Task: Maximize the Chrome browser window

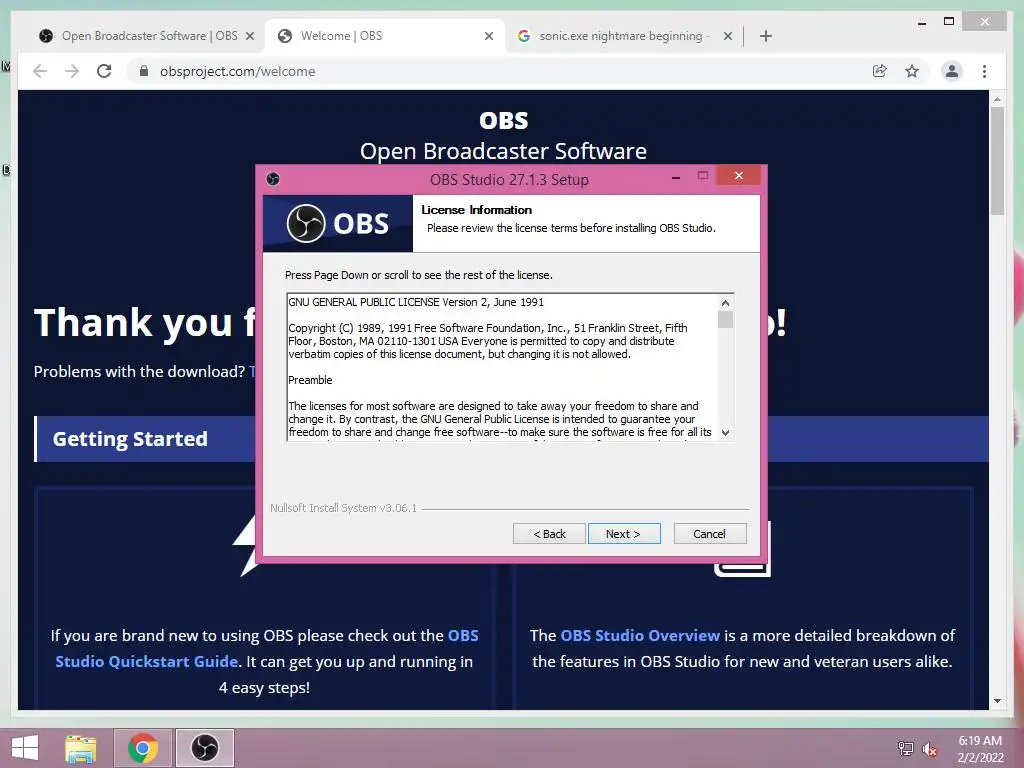Action: (x=949, y=22)
